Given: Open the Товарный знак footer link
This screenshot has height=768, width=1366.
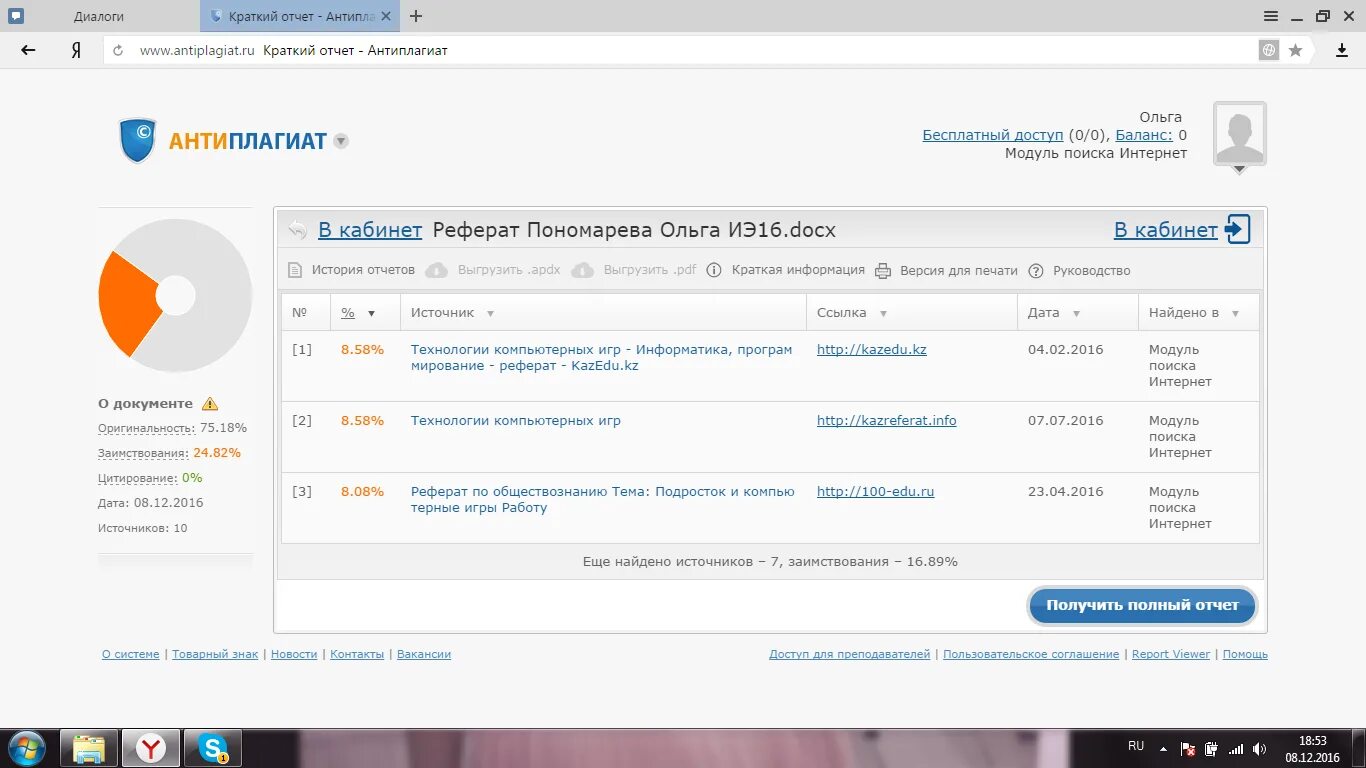Looking at the screenshot, I should click(x=215, y=654).
